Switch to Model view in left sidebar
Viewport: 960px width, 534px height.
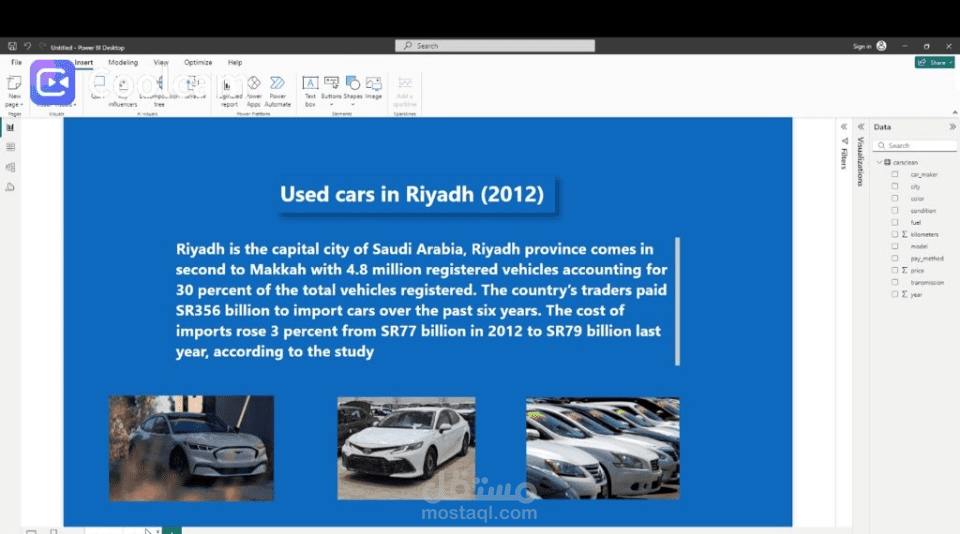10,167
